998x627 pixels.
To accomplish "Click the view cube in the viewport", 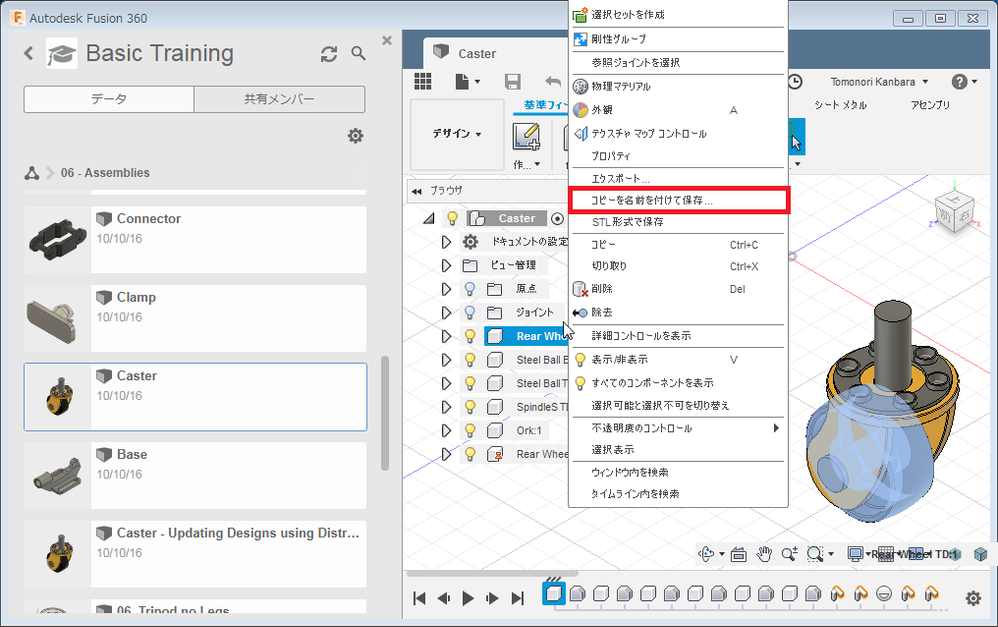I will click(955, 212).
